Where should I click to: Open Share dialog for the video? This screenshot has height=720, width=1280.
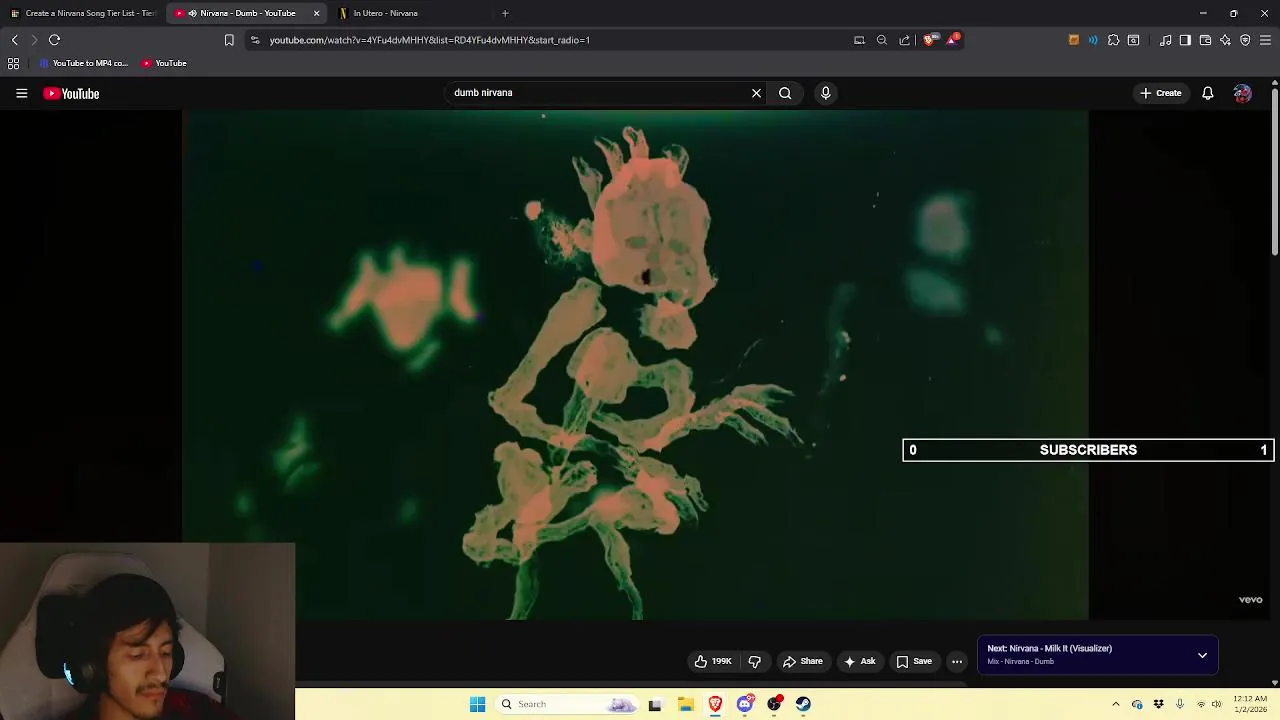[x=802, y=661]
